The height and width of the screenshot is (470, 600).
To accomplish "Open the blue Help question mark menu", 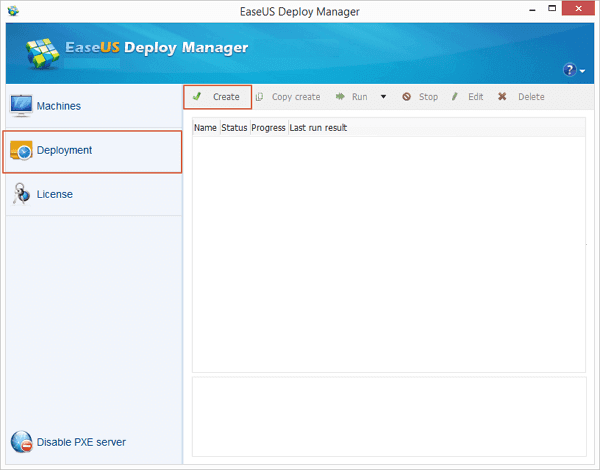I will pos(573,70).
